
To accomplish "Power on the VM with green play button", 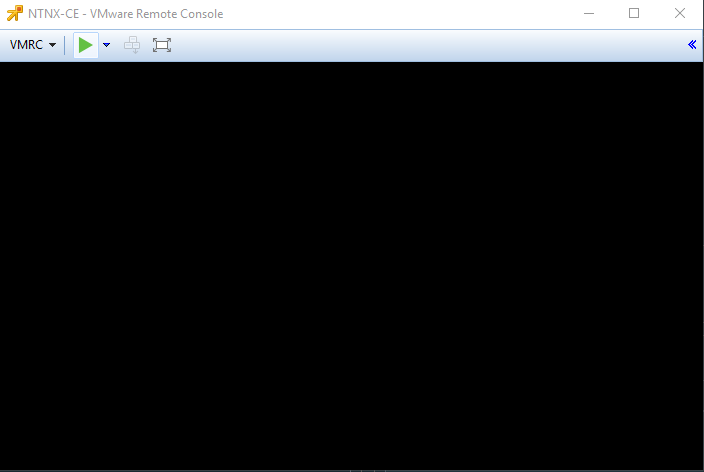I will click(86, 45).
